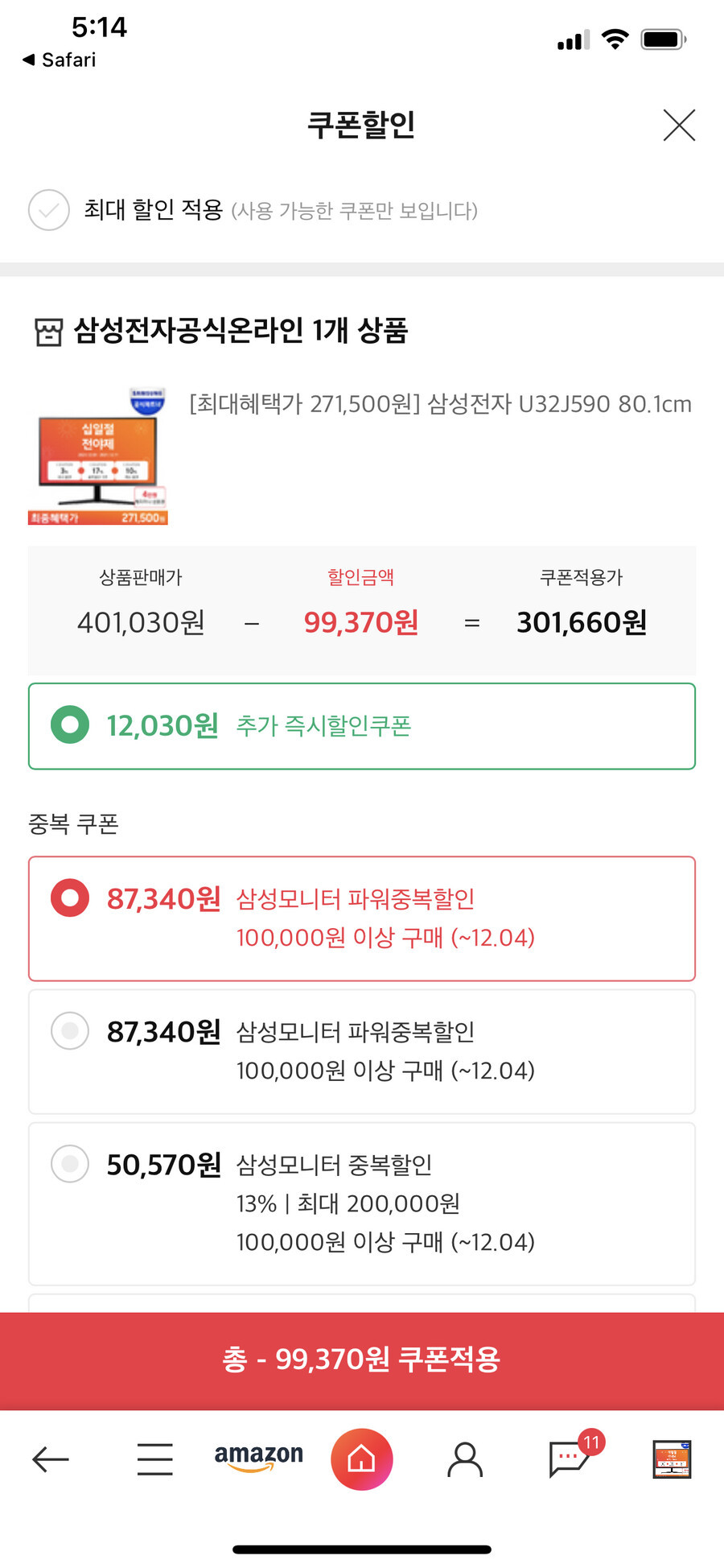Return to Safari via back link

(59, 60)
